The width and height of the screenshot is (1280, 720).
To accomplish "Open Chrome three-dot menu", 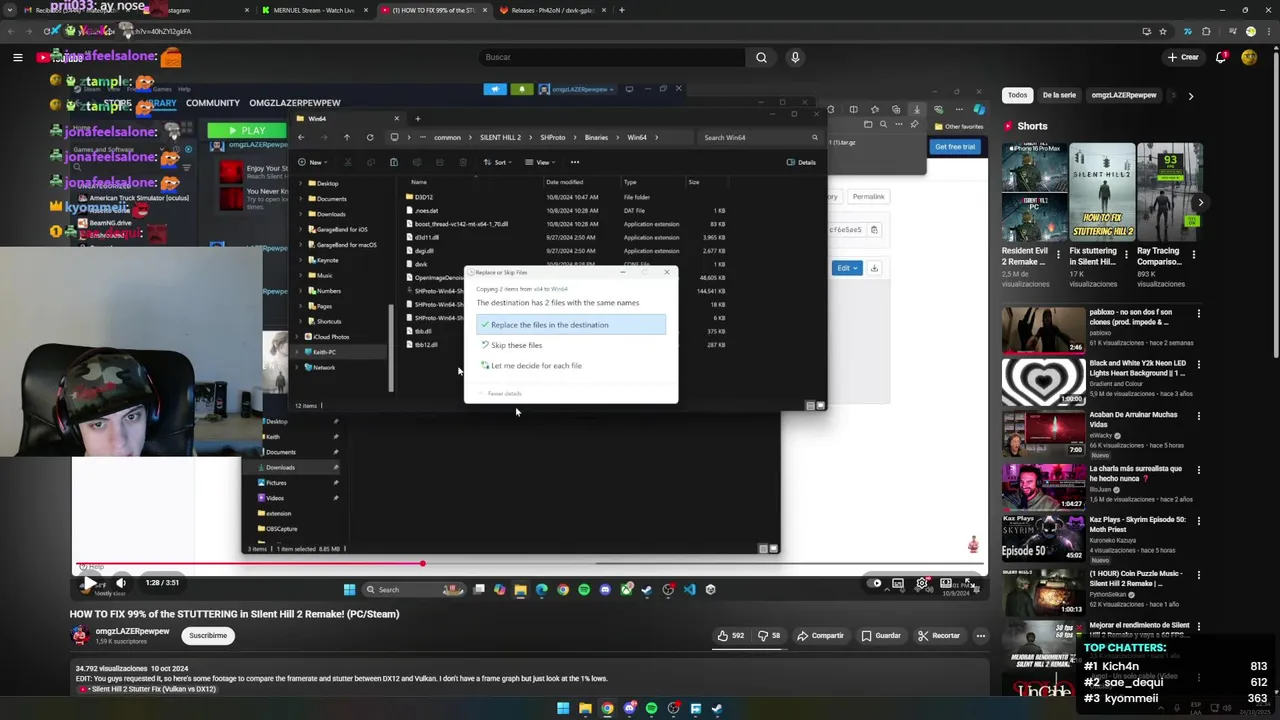I will coord(1268,31).
